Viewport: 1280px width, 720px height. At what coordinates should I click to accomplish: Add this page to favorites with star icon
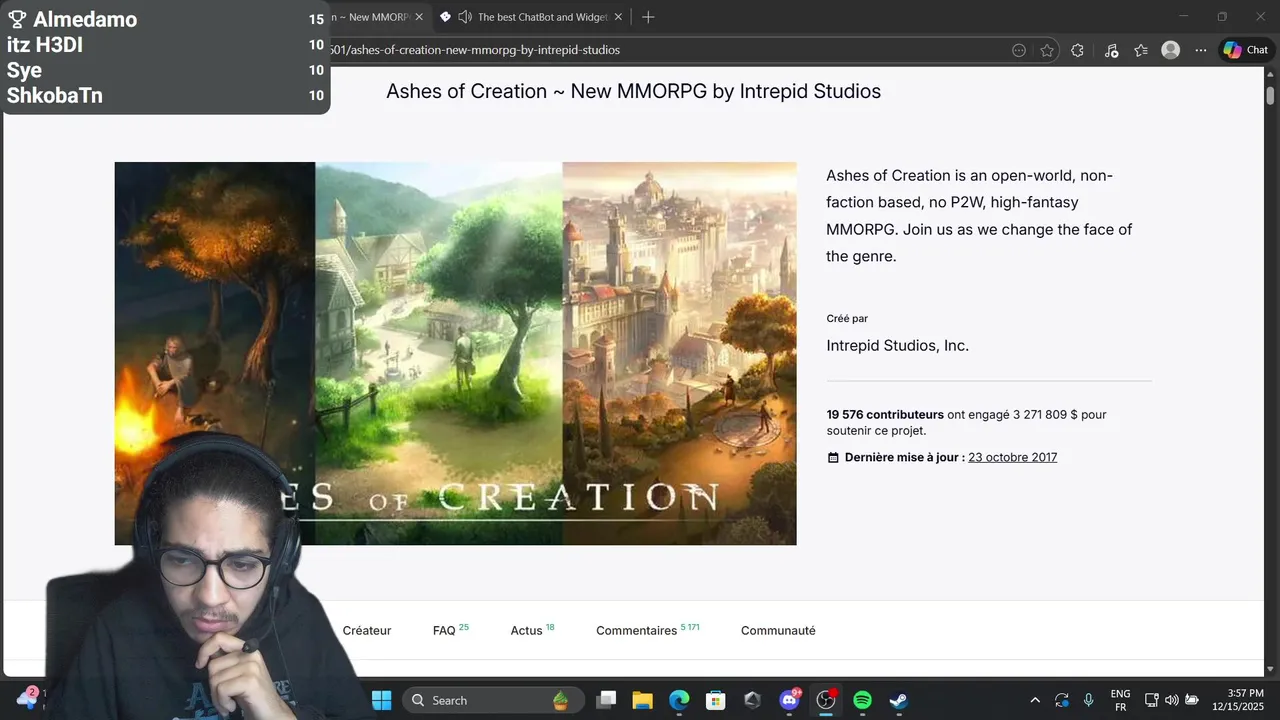pos(1047,50)
